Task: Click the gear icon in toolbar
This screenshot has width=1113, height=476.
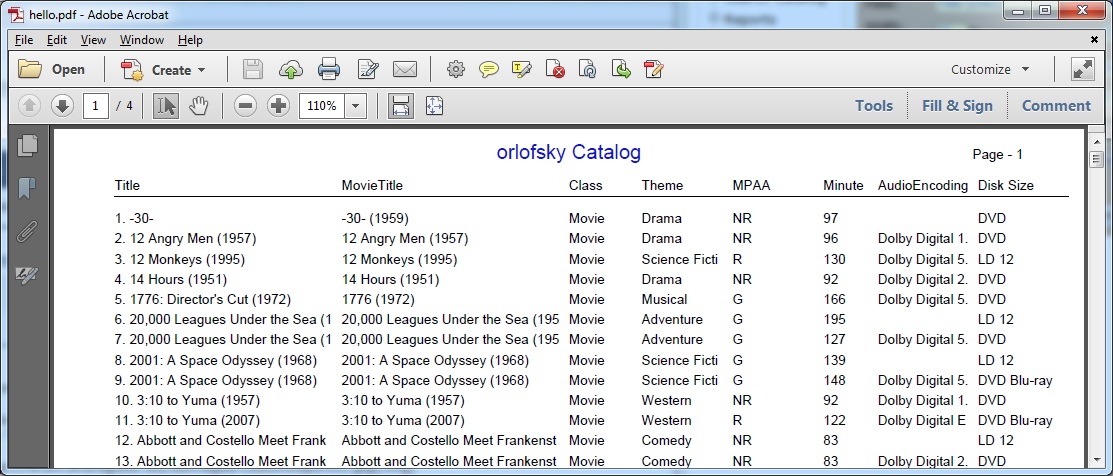Action: pyautogui.click(x=456, y=70)
